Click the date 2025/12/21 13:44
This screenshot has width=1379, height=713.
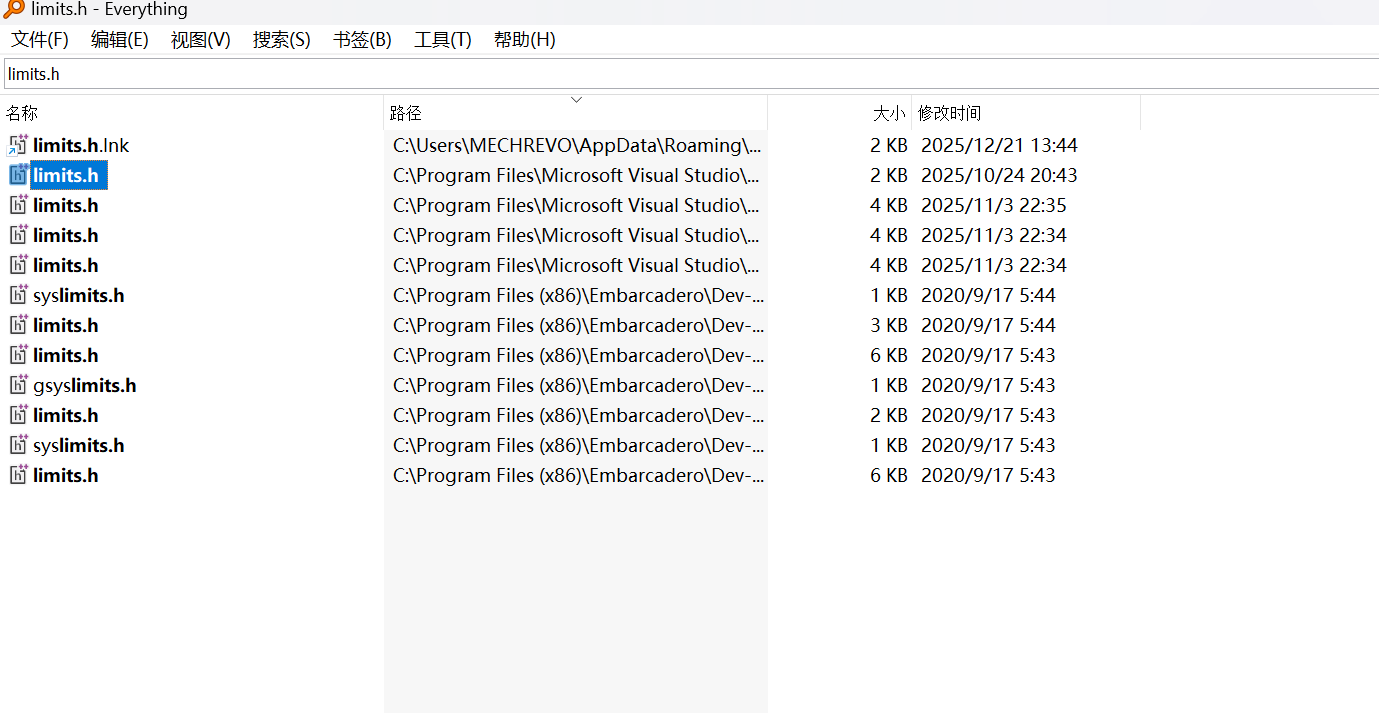pyautogui.click(x=999, y=145)
